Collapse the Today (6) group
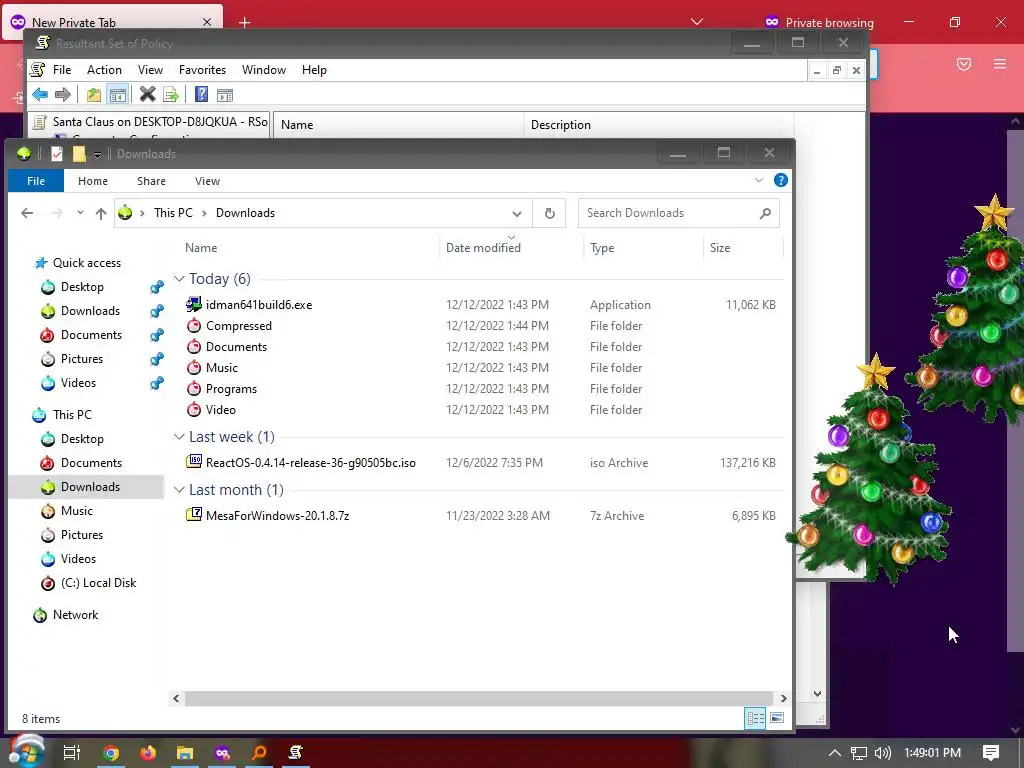 click(x=179, y=279)
